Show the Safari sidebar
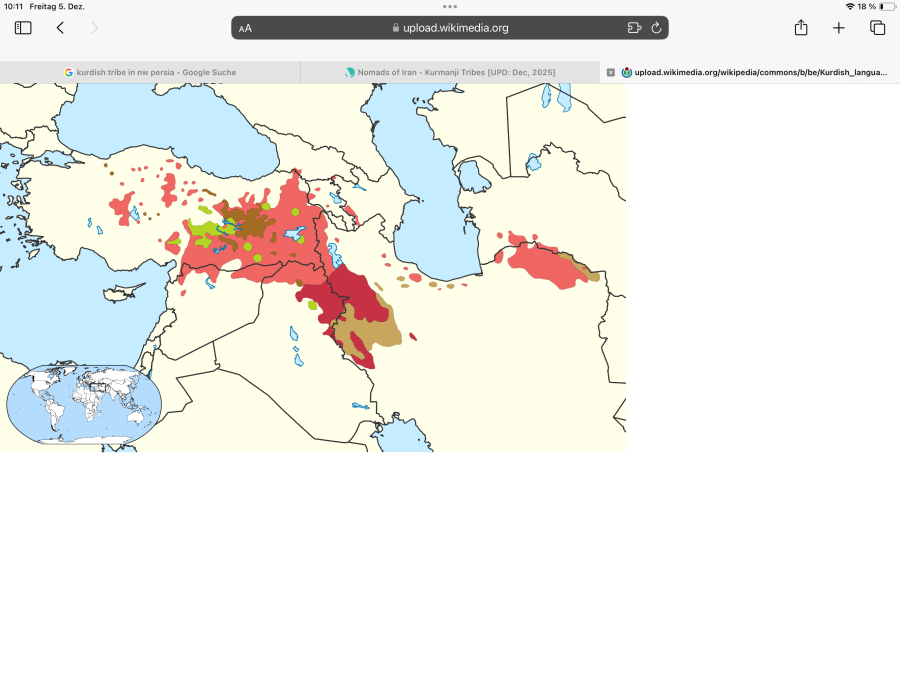 point(23,28)
